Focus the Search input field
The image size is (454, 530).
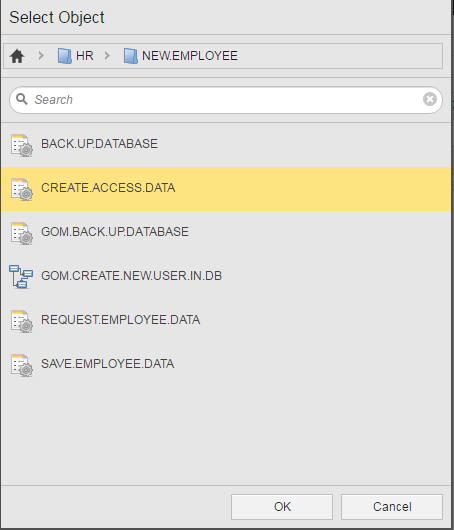[226, 100]
